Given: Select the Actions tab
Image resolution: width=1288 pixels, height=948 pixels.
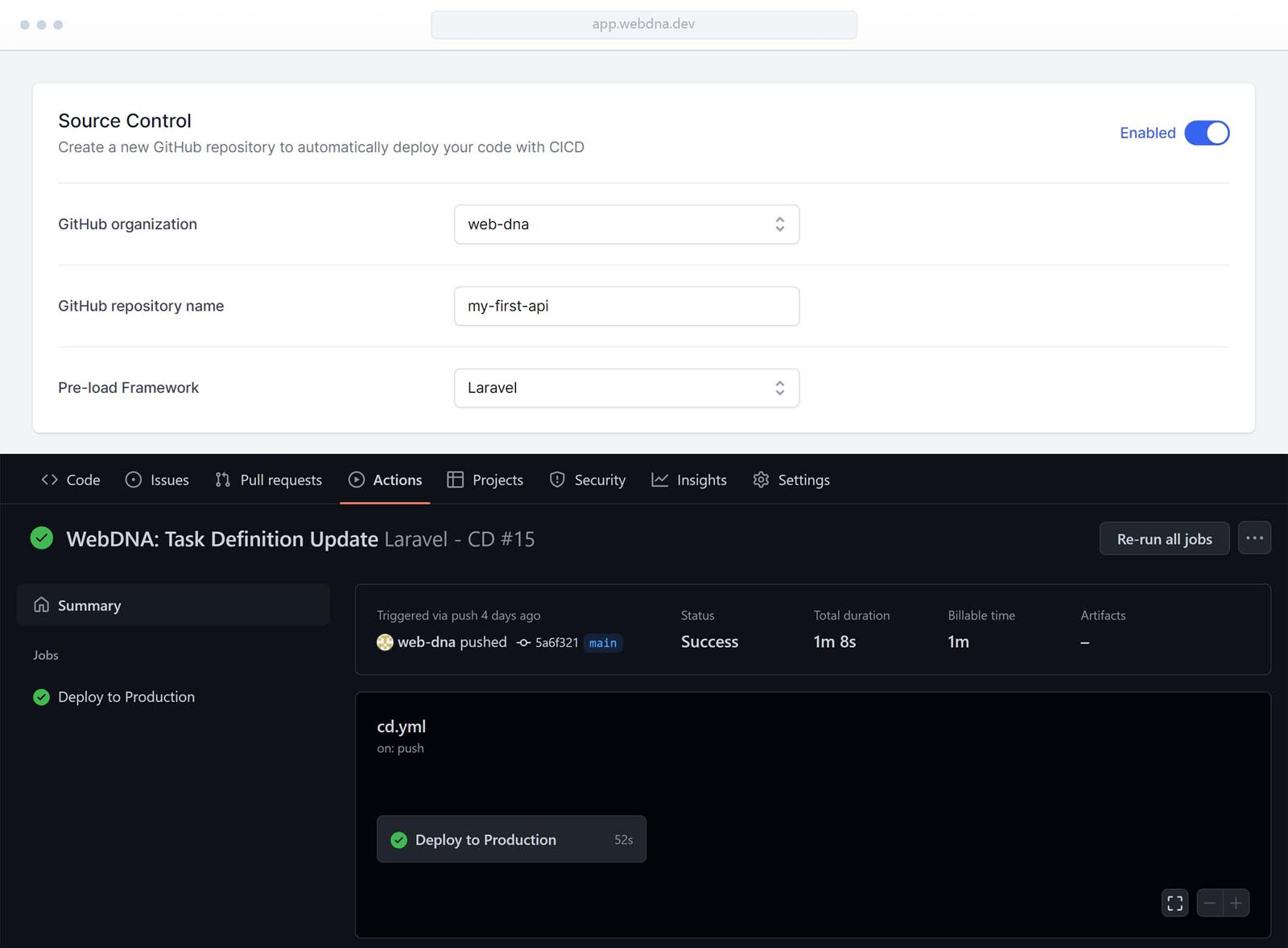Looking at the screenshot, I should tap(385, 480).
